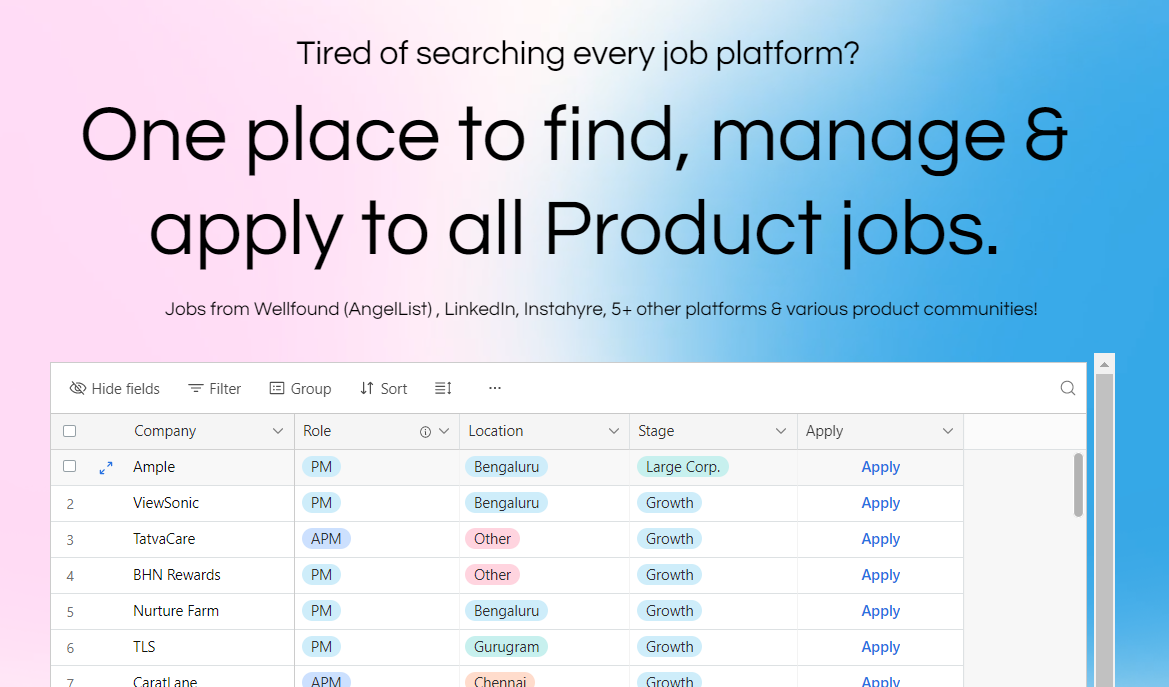Screen dimensions: 1169x687
Task: Open the Filter icon in the toolbar
Action: pyautogui.click(x=196, y=388)
